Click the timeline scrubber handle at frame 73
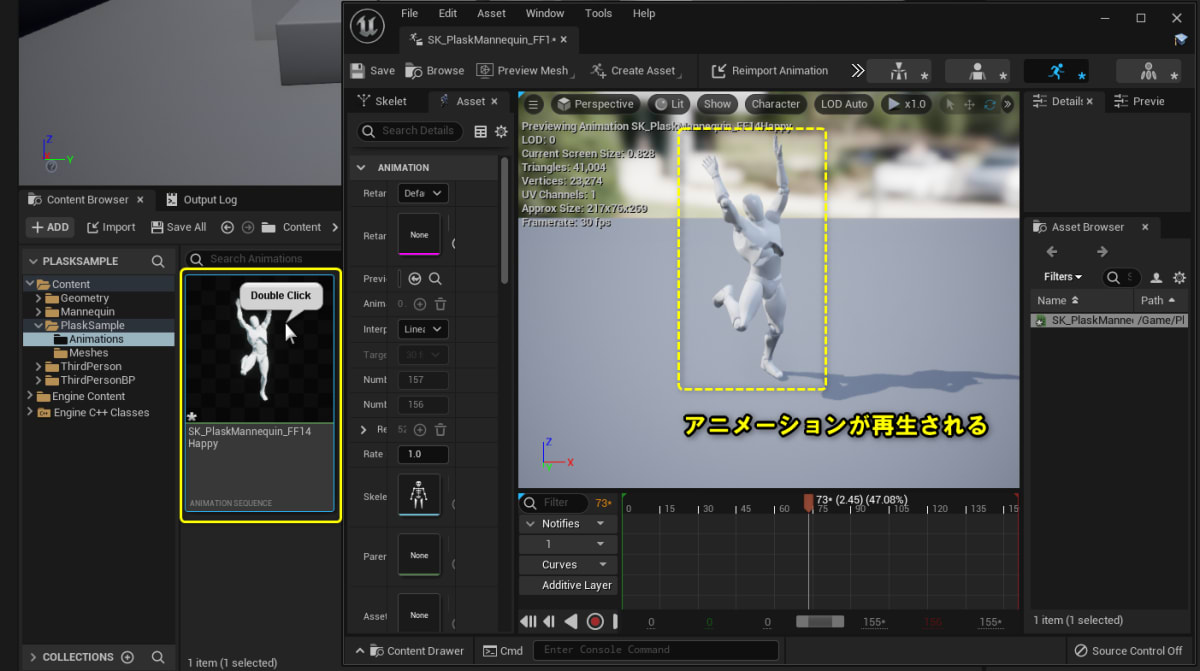Image resolution: width=1200 pixels, height=671 pixels. click(809, 500)
